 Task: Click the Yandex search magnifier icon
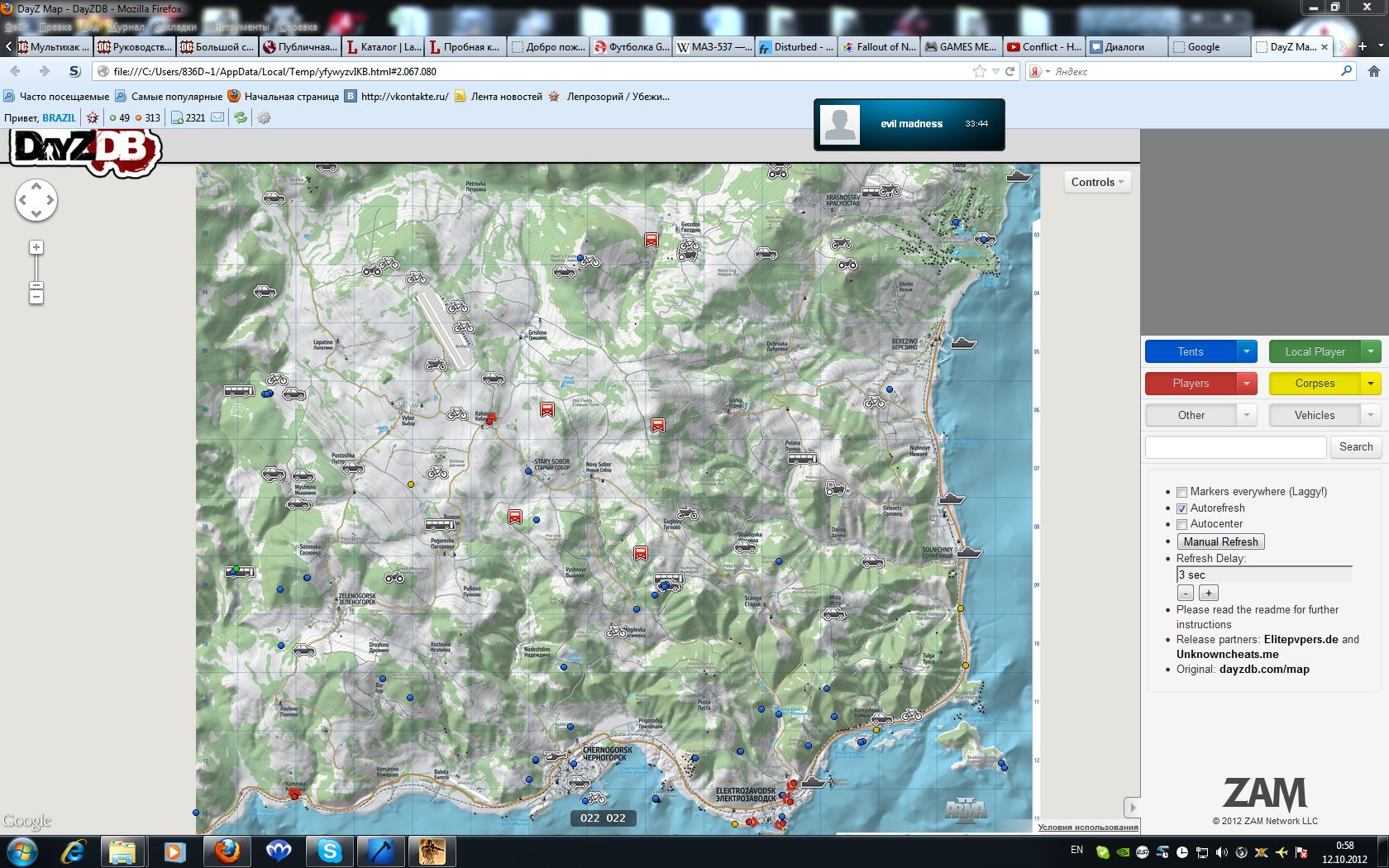[1346, 71]
